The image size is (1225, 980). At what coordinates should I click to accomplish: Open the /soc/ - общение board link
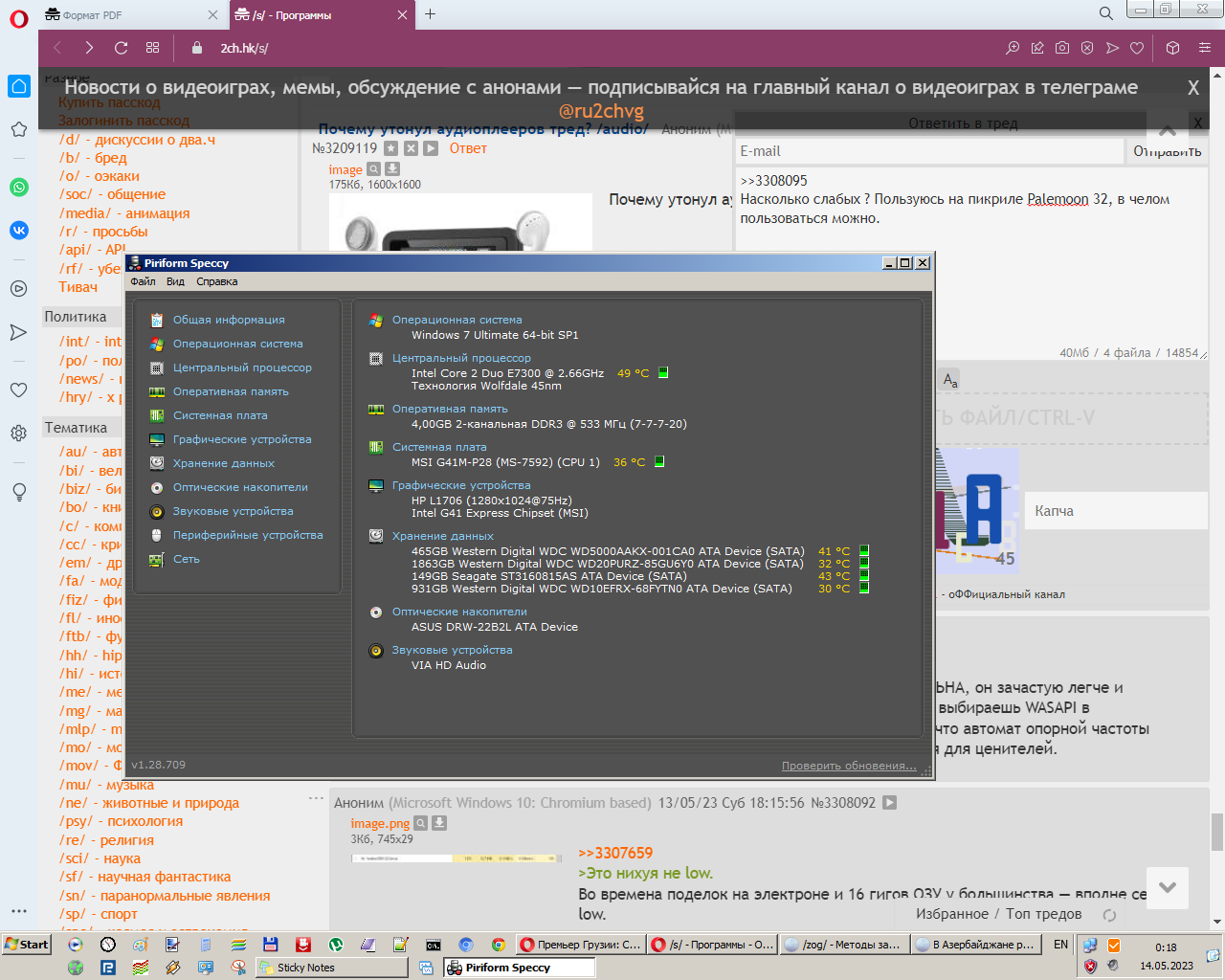[112, 194]
